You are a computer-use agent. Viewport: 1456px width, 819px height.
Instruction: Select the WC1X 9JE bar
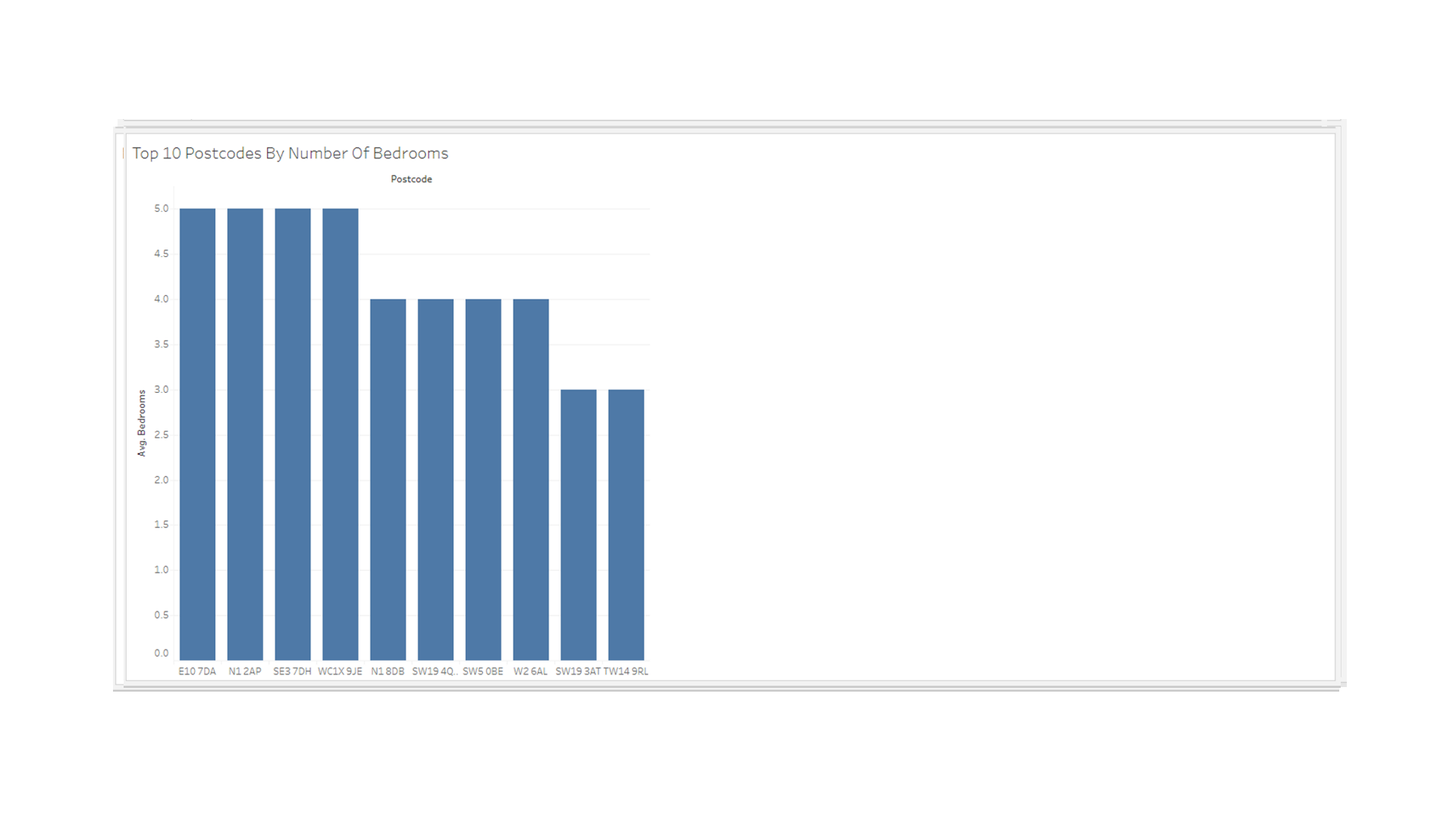[340, 435]
